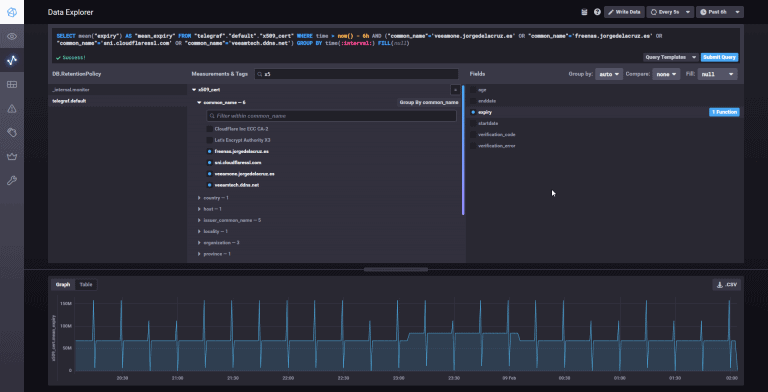Open Compare none dropdown

point(666,74)
